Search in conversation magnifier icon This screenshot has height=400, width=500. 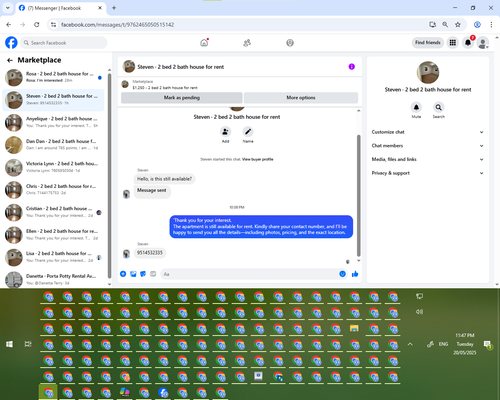(x=439, y=107)
